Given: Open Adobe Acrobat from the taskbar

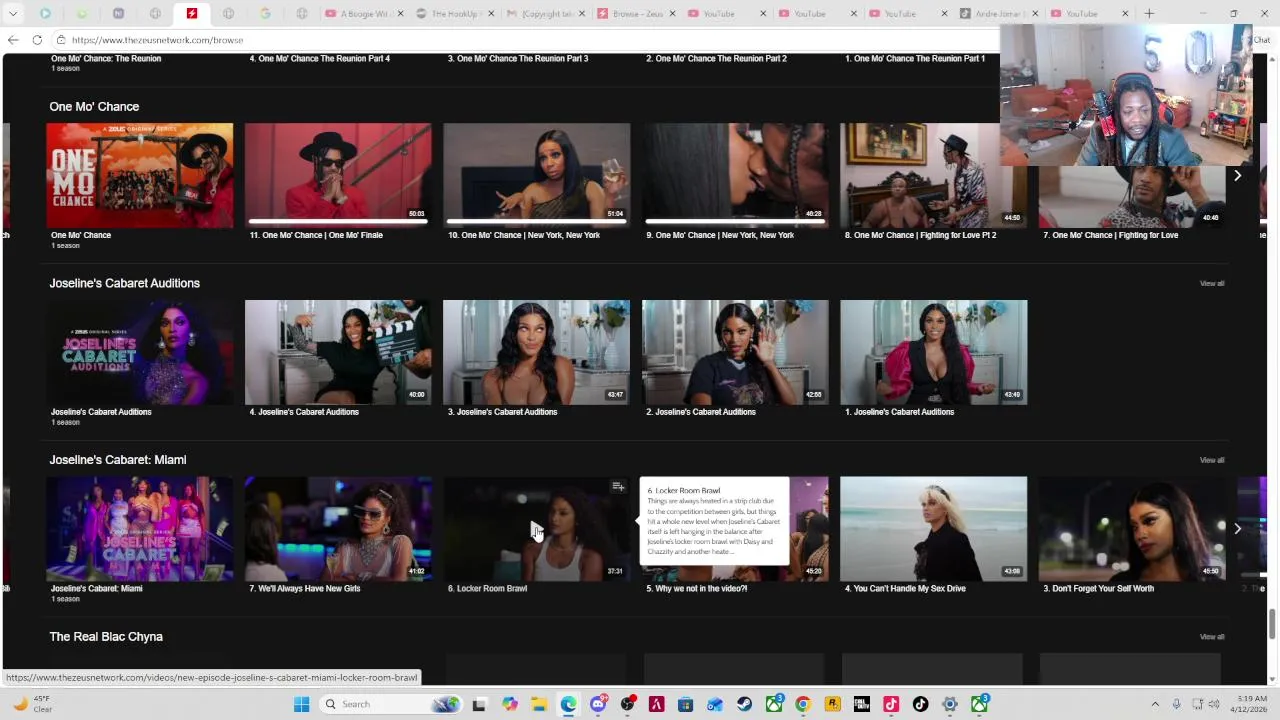Looking at the screenshot, I should pyautogui.click(x=657, y=704).
